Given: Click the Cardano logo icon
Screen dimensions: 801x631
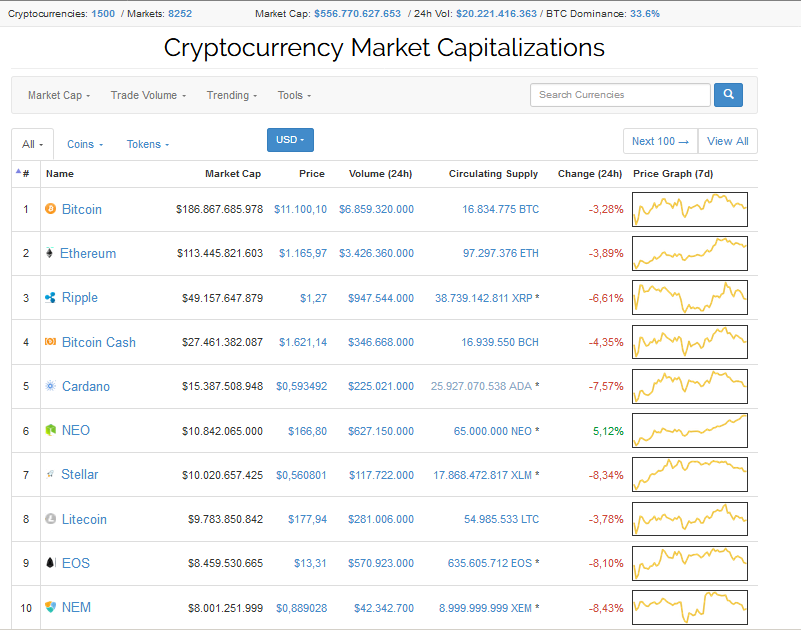Looking at the screenshot, I should [x=50, y=386].
